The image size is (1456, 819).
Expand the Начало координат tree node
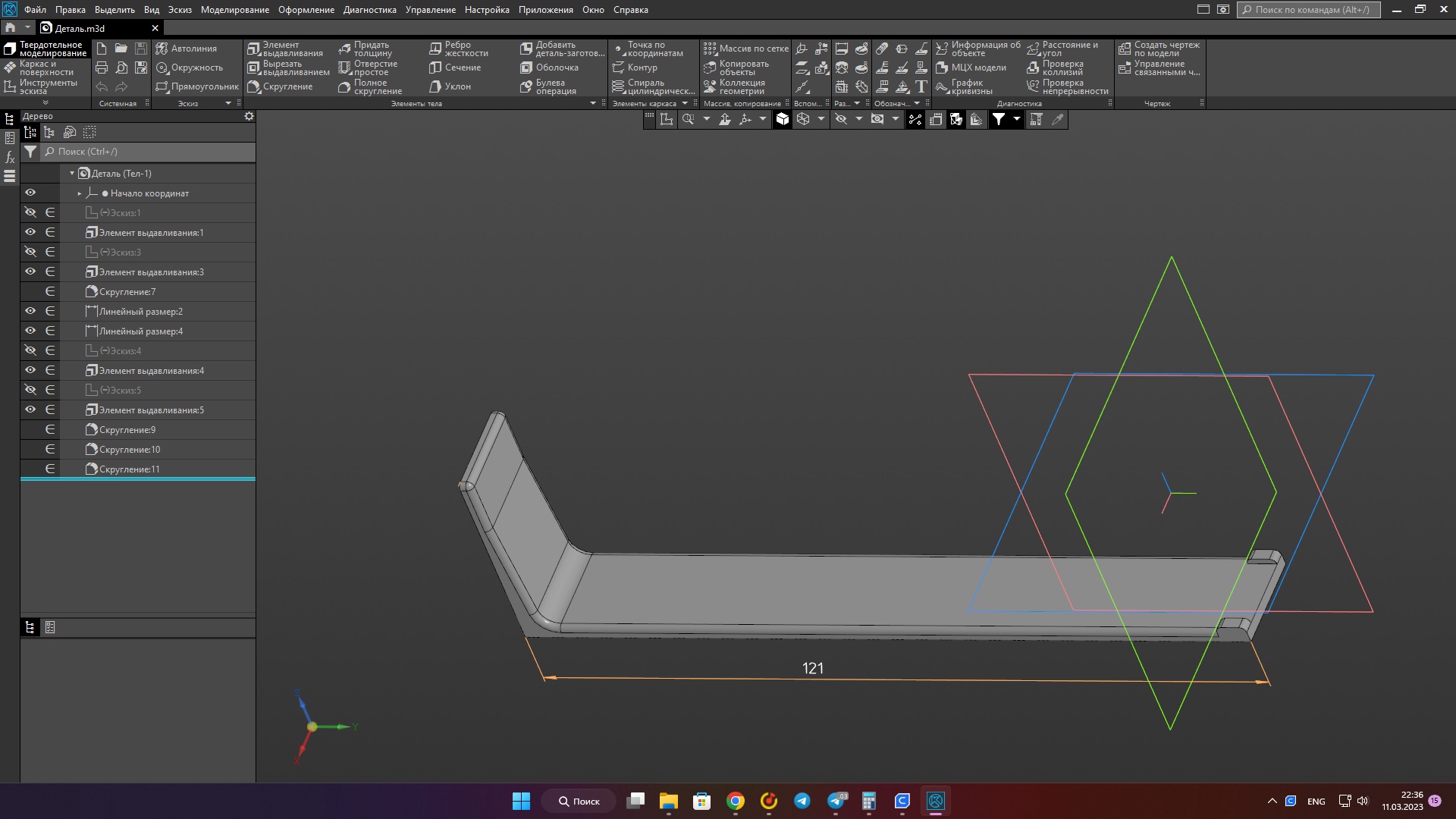(80, 193)
